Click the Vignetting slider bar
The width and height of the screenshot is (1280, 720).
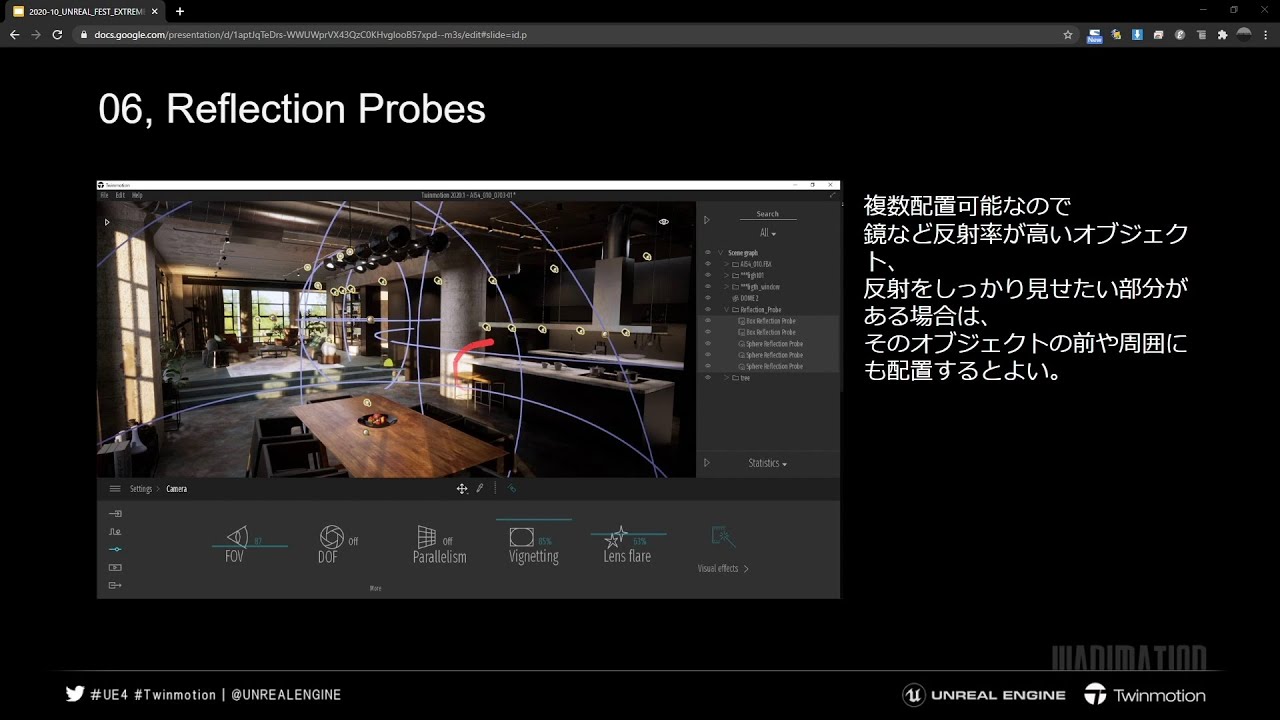(533, 520)
